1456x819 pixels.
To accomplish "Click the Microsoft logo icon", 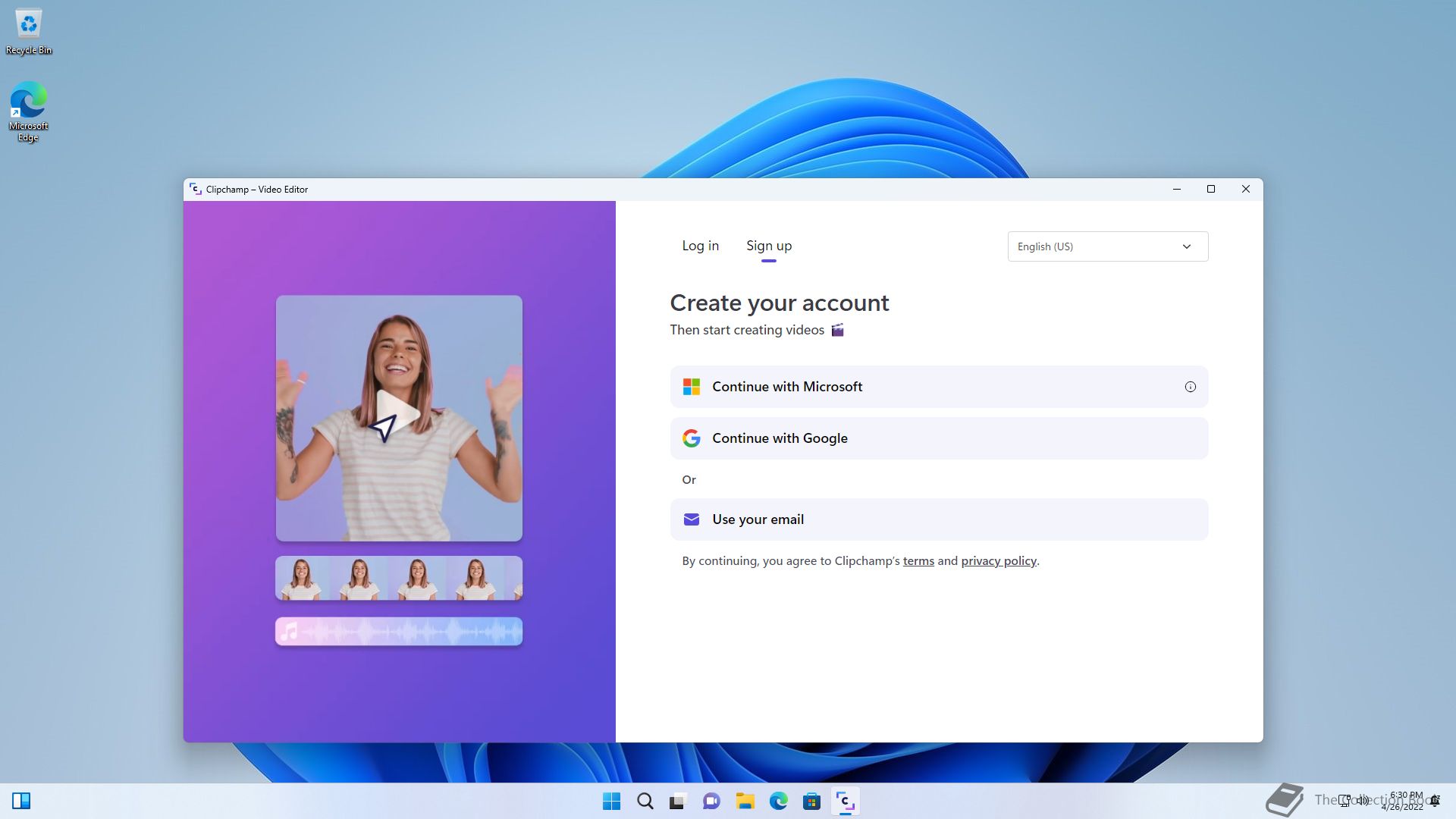I will pos(692,387).
